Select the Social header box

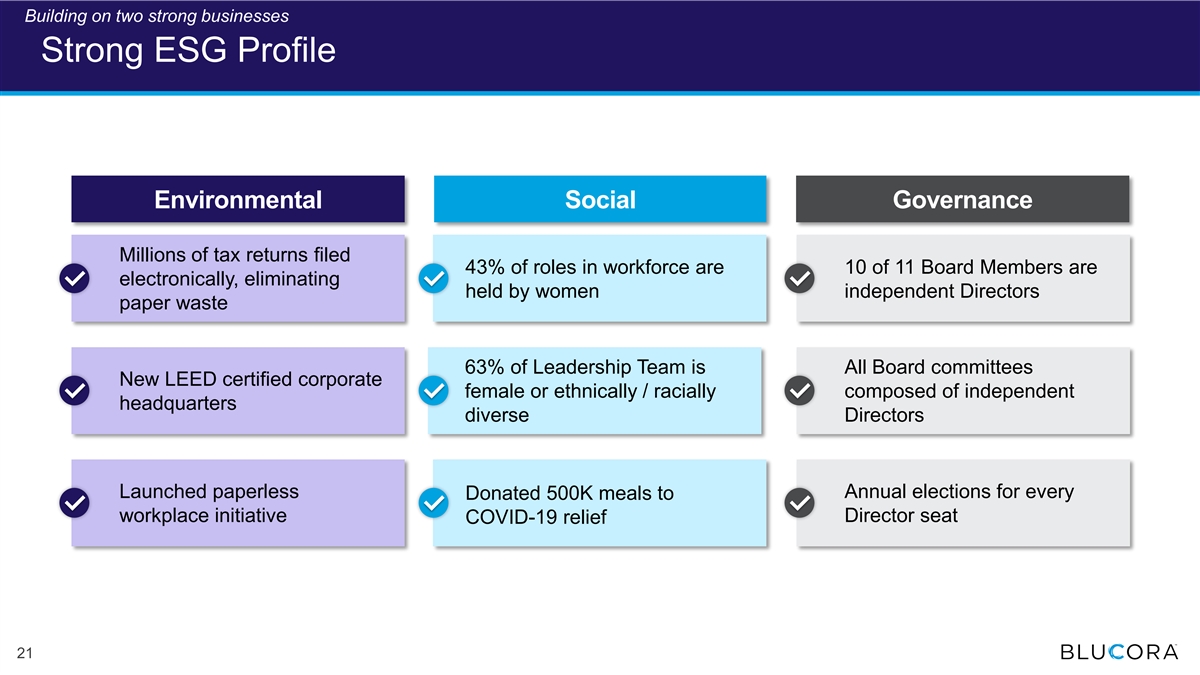click(x=600, y=199)
